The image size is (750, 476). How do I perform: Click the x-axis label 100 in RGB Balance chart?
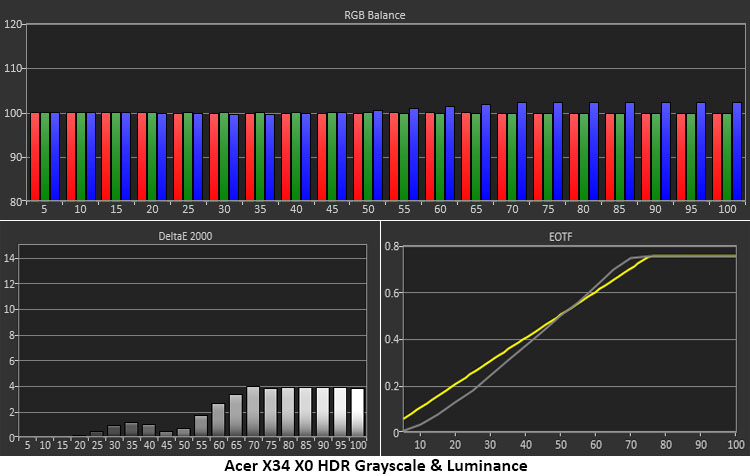tap(727, 210)
